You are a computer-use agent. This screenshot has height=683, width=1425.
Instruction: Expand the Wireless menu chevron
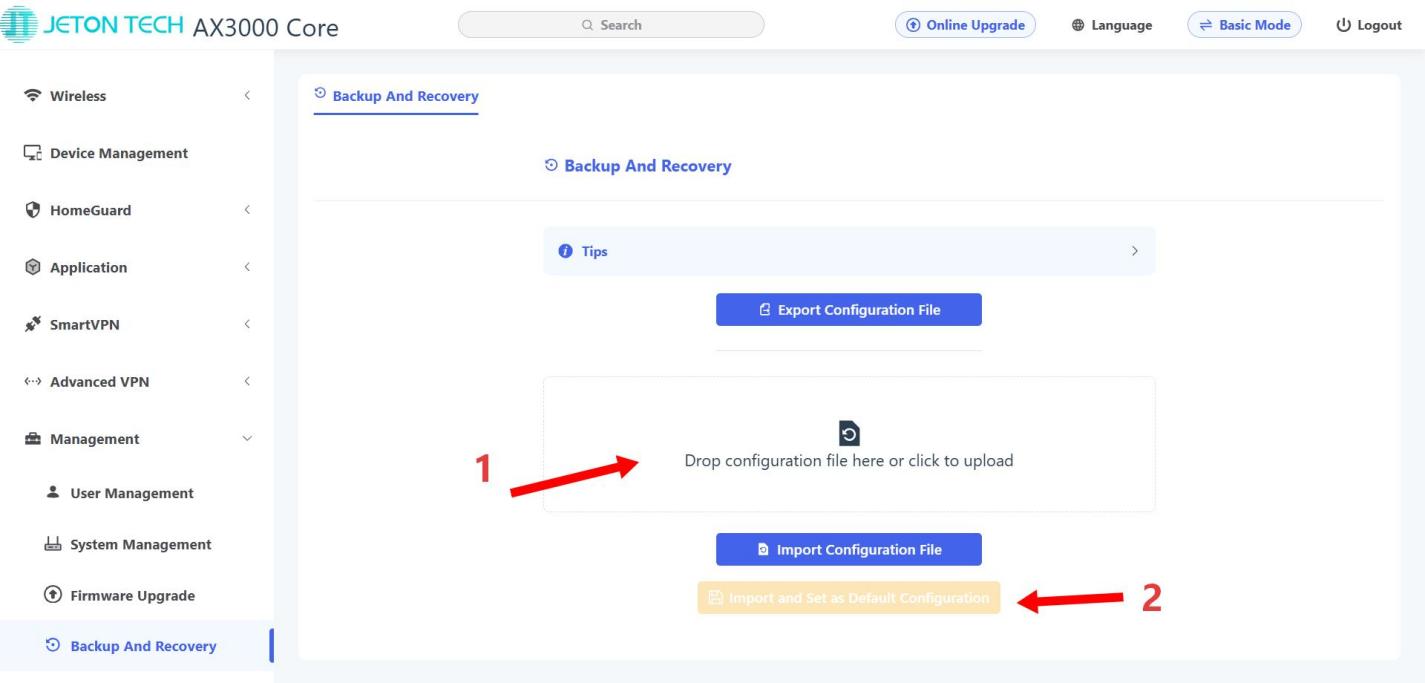pyautogui.click(x=247, y=96)
